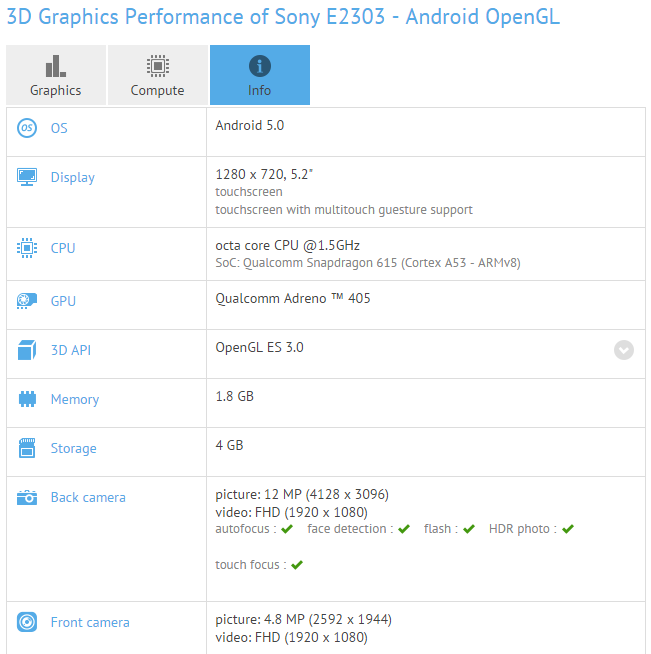Select the 'OpenGL ES 3.0' value
Image resolution: width=651 pixels, height=654 pixels.
(259, 347)
